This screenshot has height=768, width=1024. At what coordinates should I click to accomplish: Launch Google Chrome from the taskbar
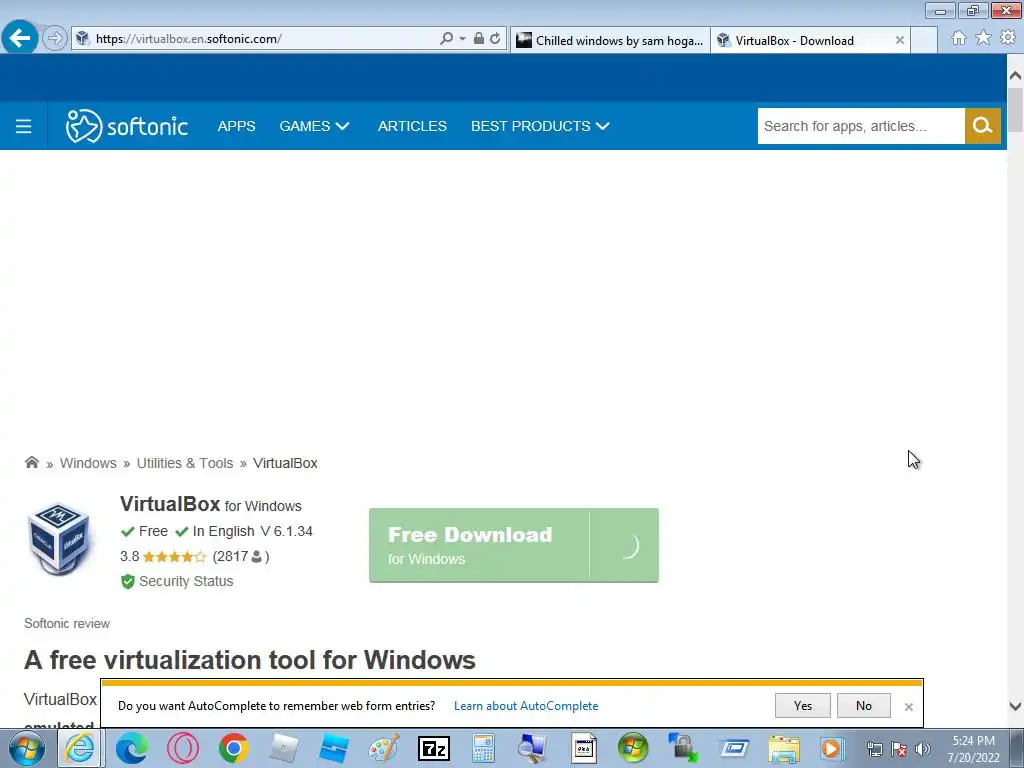click(234, 748)
